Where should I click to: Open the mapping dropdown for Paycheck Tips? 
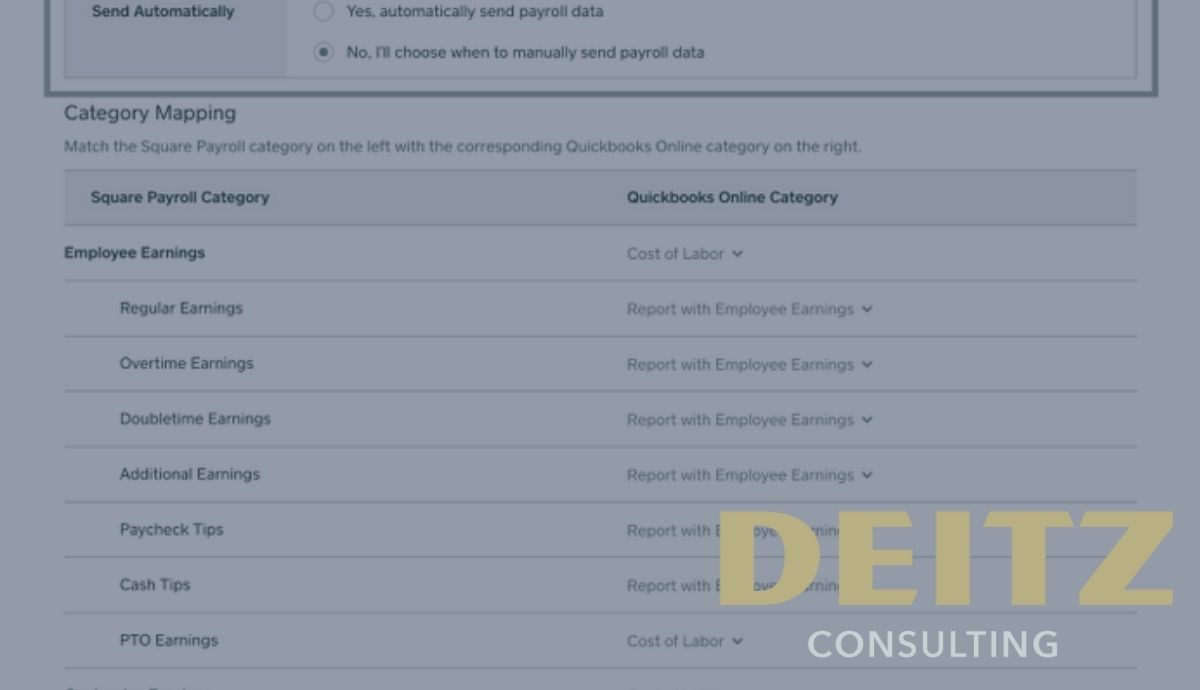coord(751,530)
